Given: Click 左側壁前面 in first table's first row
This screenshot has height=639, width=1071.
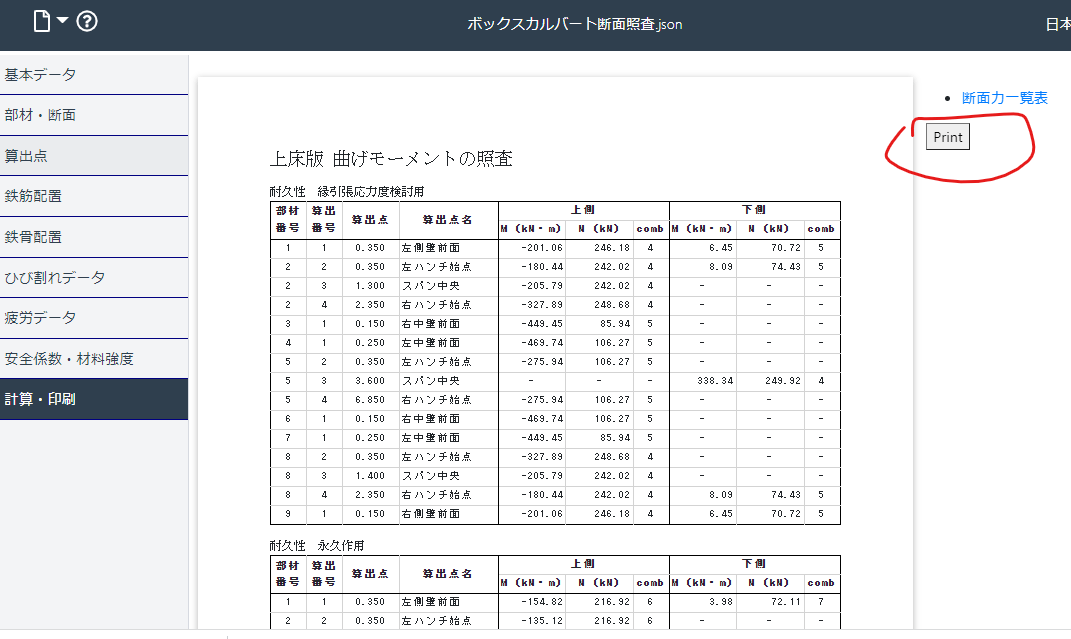Looking at the screenshot, I should 431,248.
